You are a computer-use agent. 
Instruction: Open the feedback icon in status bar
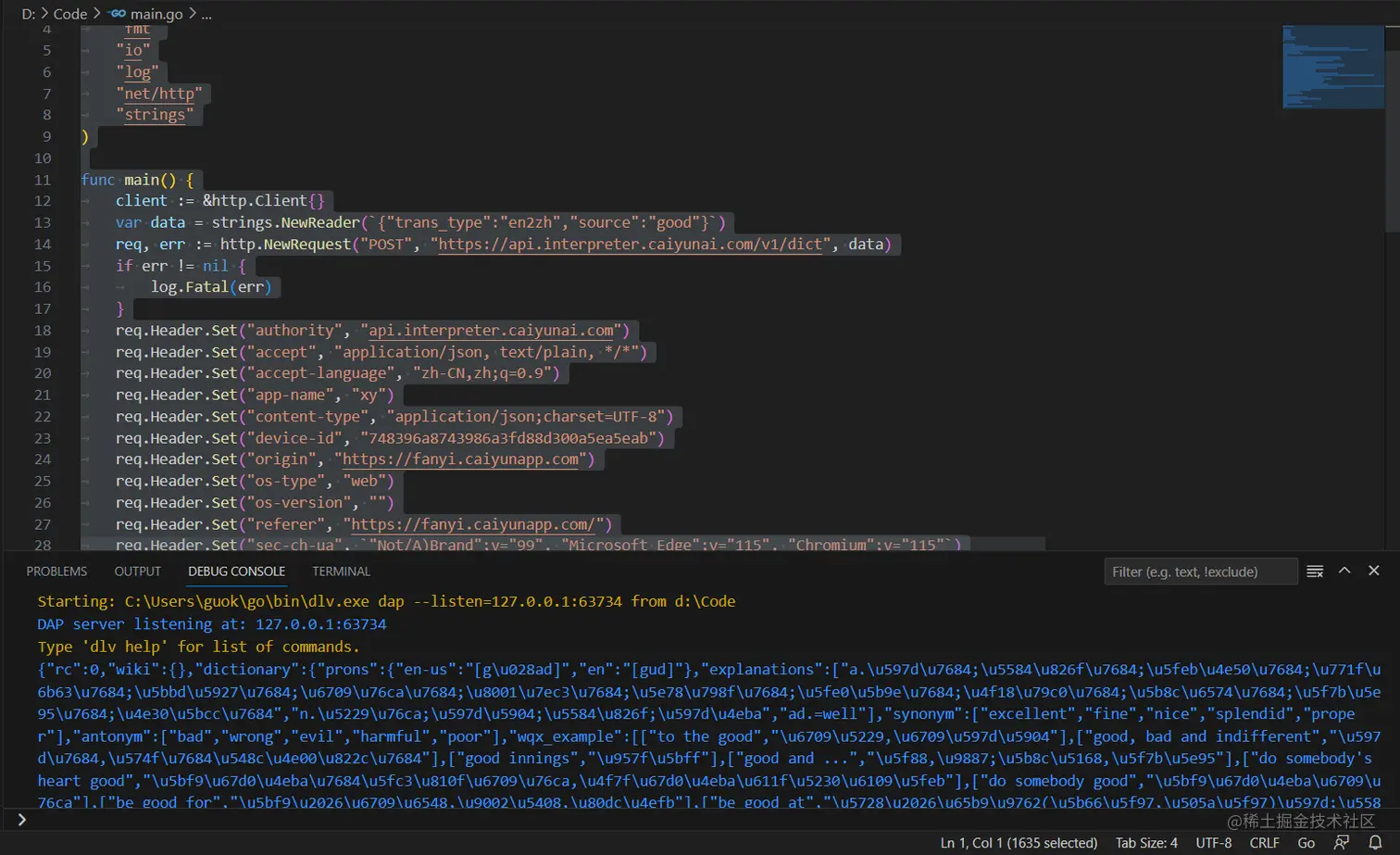click(1341, 842)
